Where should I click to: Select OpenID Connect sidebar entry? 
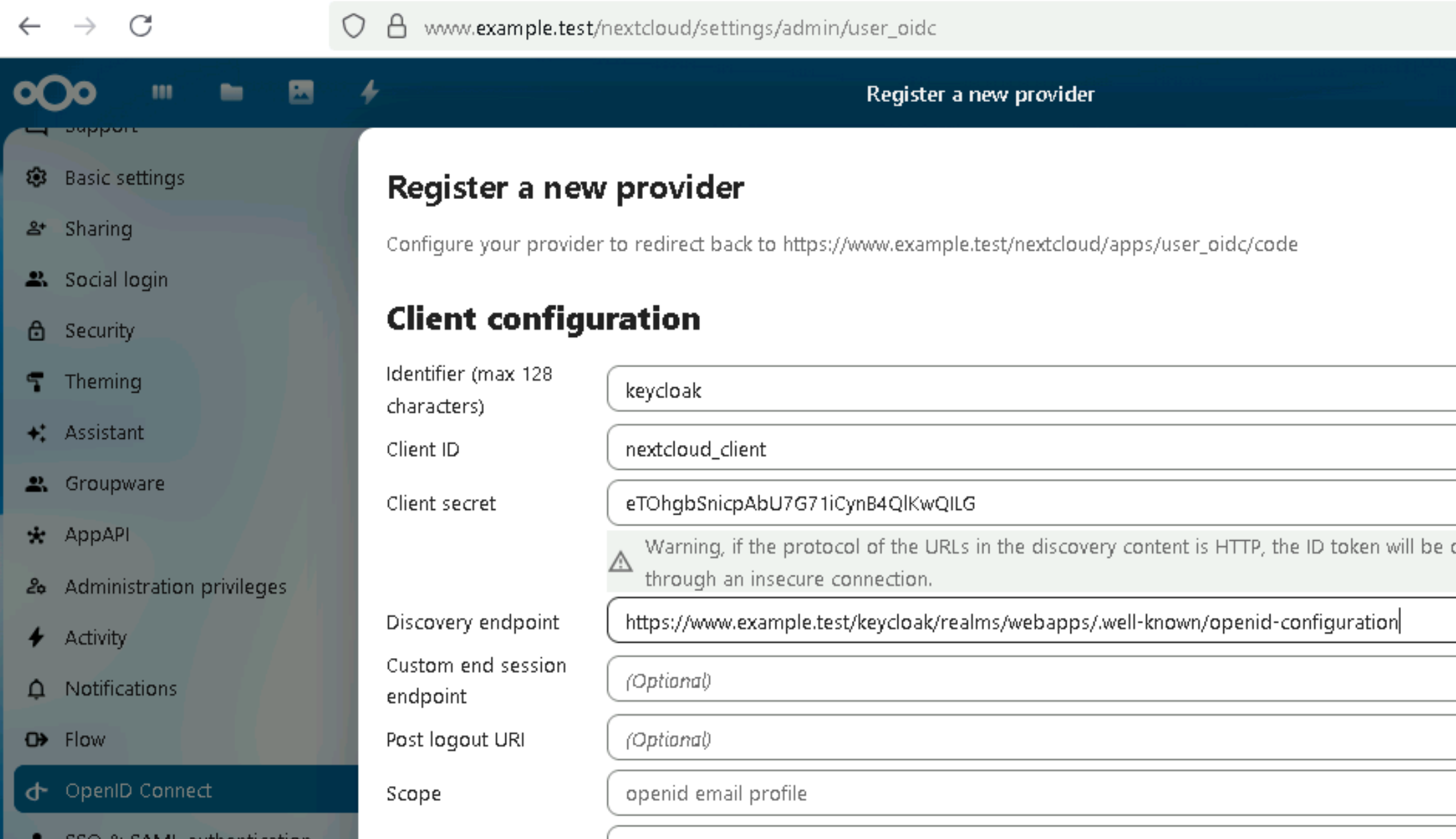click(138, 790)
